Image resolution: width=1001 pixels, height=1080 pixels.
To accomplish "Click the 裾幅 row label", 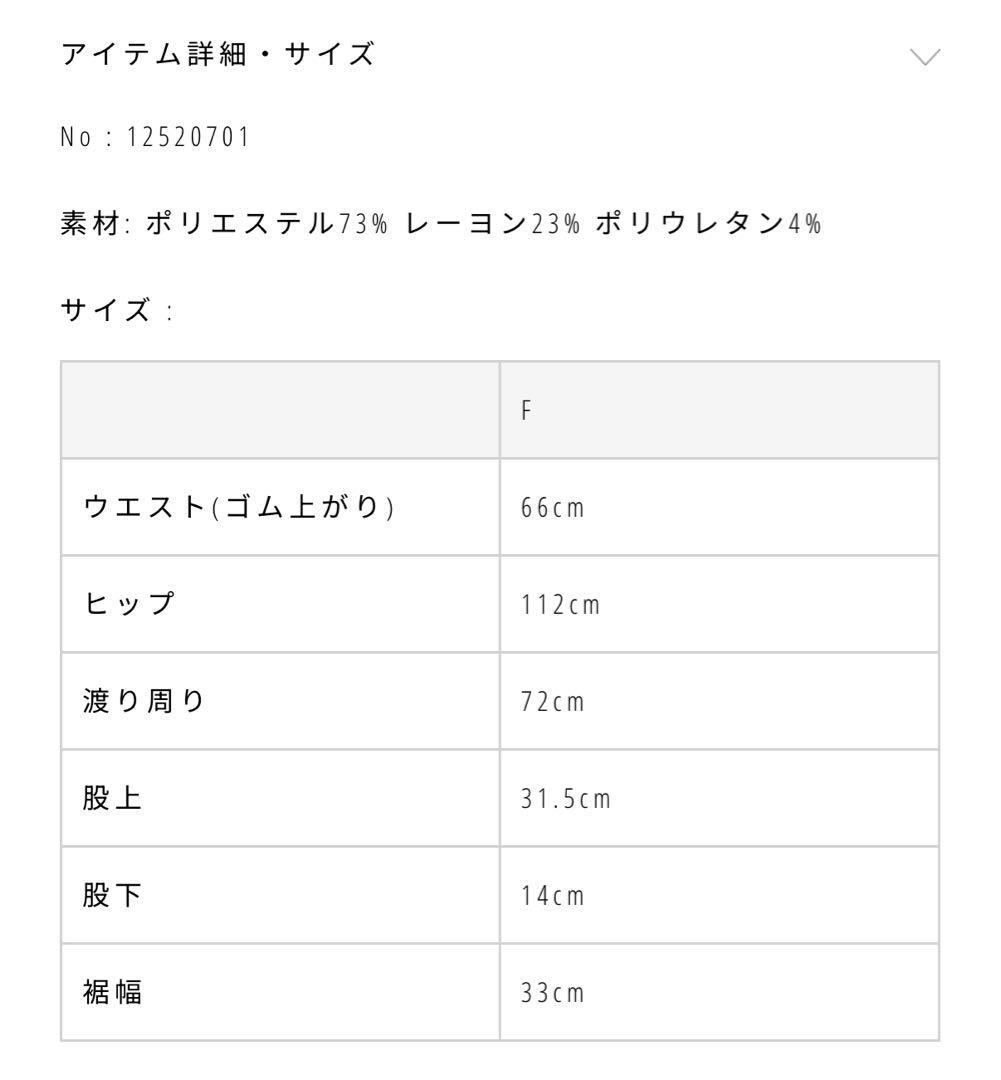I will 112,993.
